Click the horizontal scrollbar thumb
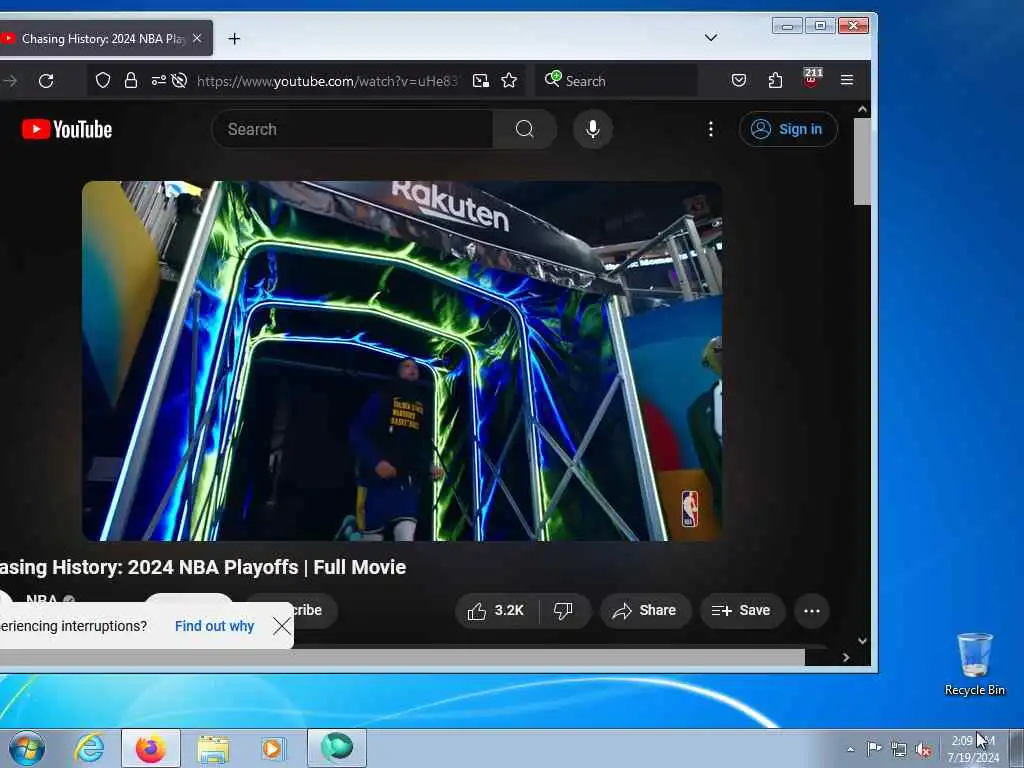The height and width of the screenshot is (768, 1024). [402, 658]
